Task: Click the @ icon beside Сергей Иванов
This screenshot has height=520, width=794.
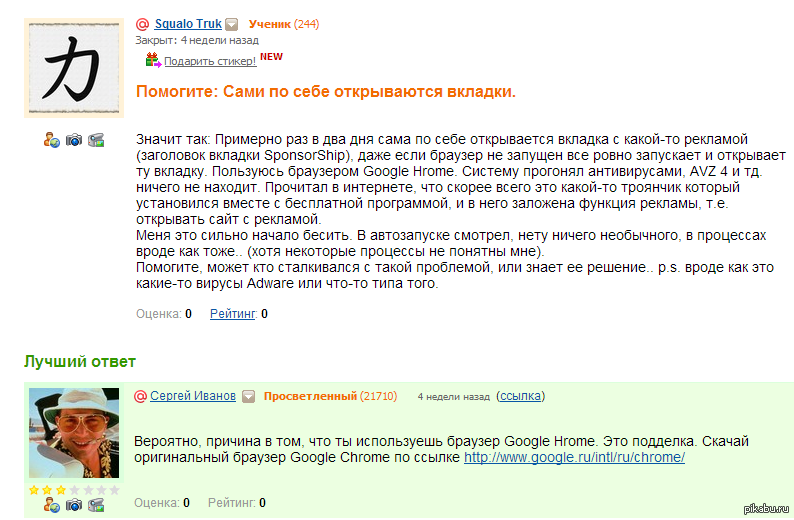Action: pos(140,396)
